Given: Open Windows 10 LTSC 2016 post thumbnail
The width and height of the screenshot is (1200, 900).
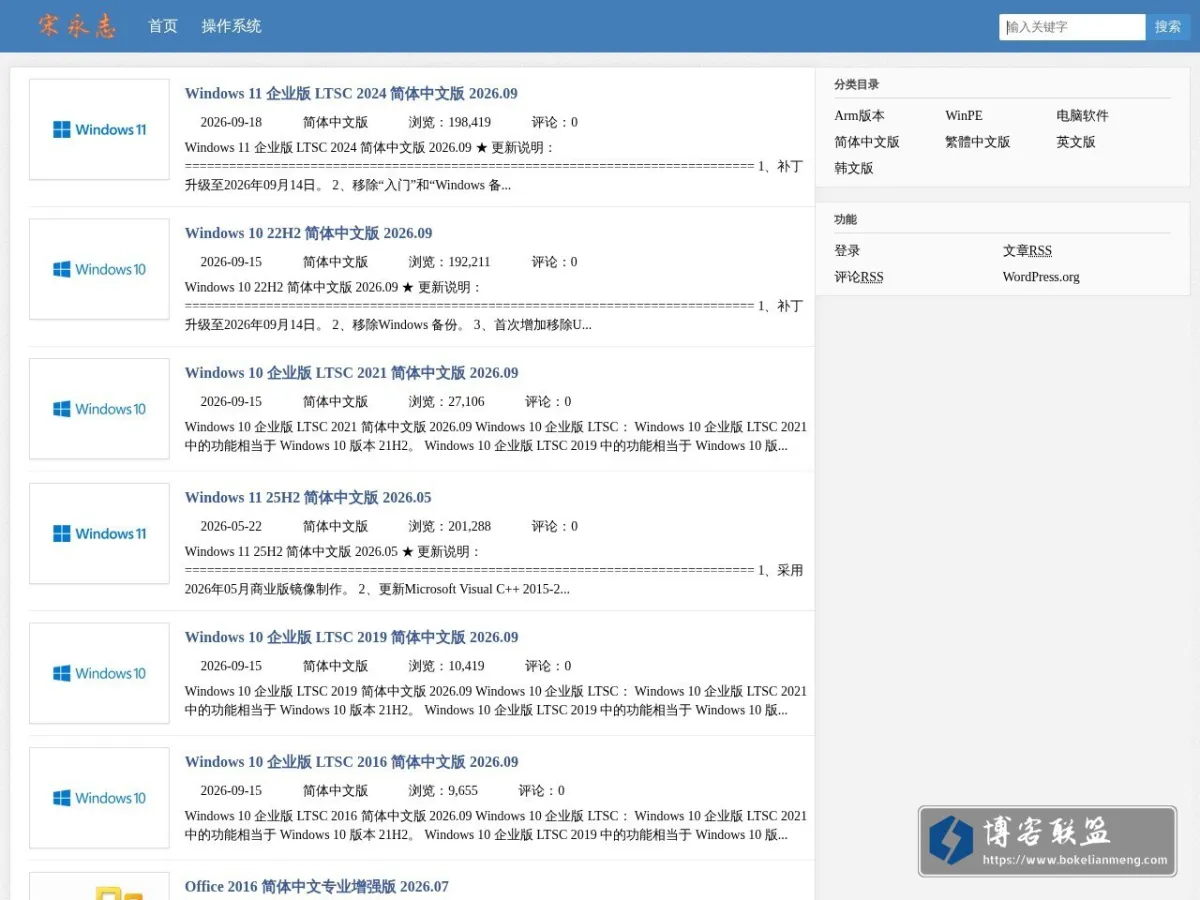Looking at the screenshot, I should 99,798.
